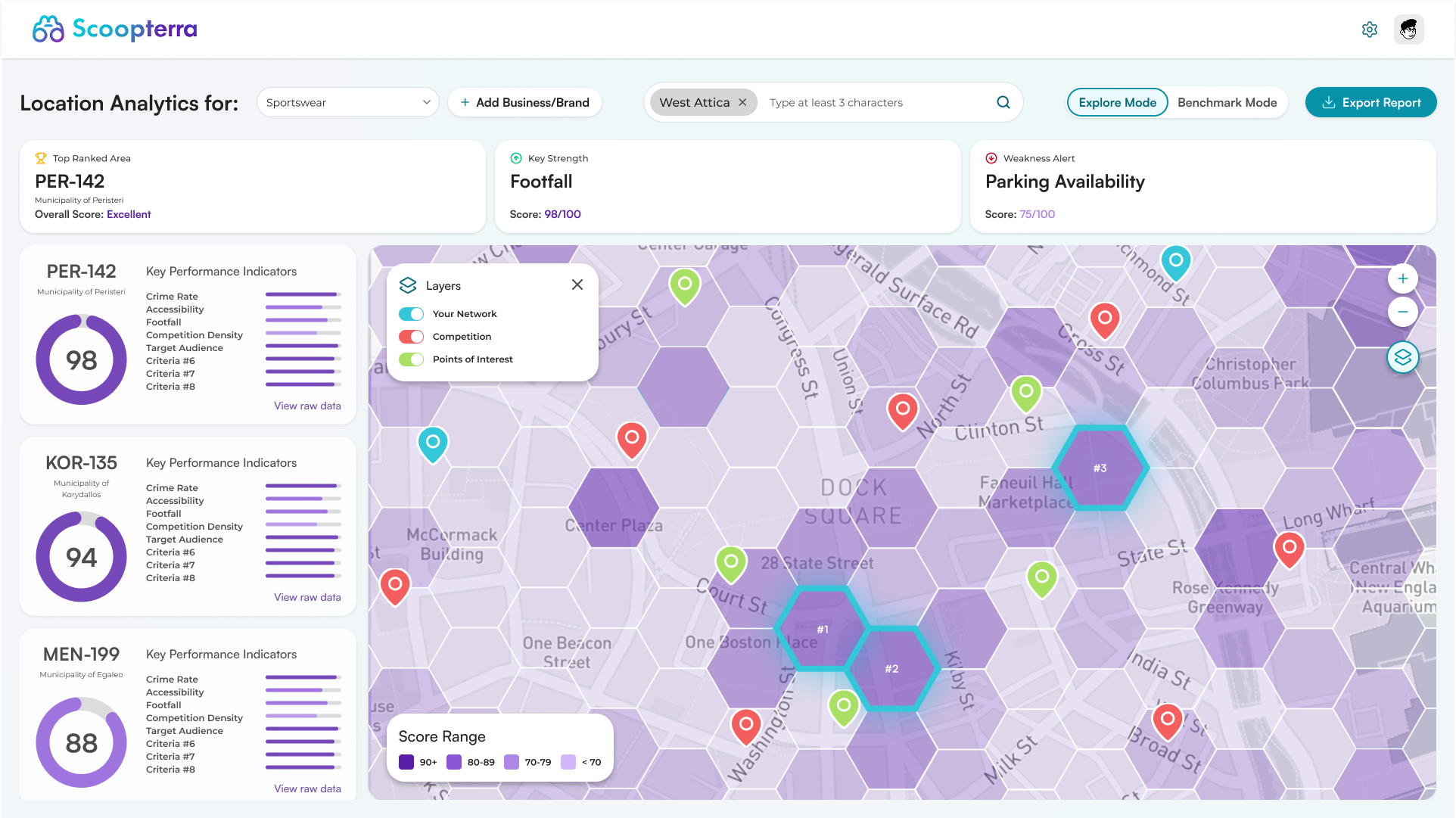This screenshot has height=818, width=1456.
Task: Click the Footfall score 98/100
Action: 562,215
